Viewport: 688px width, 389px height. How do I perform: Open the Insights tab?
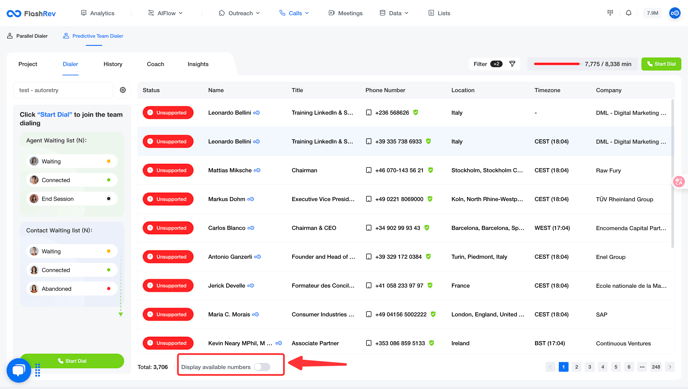pyautogui.click(x=198, y=64)
